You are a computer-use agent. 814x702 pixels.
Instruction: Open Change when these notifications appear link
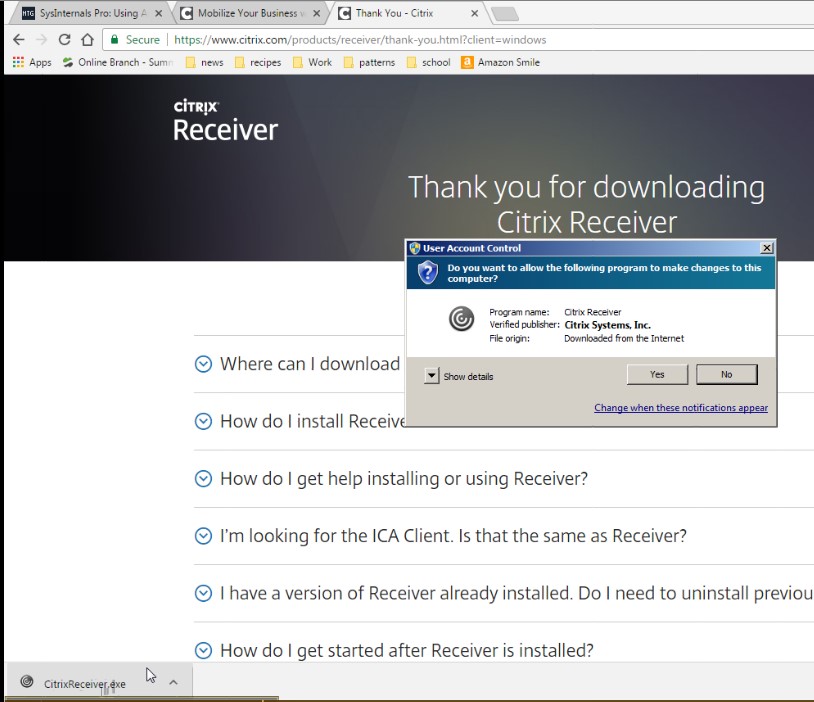pos(681,408)
